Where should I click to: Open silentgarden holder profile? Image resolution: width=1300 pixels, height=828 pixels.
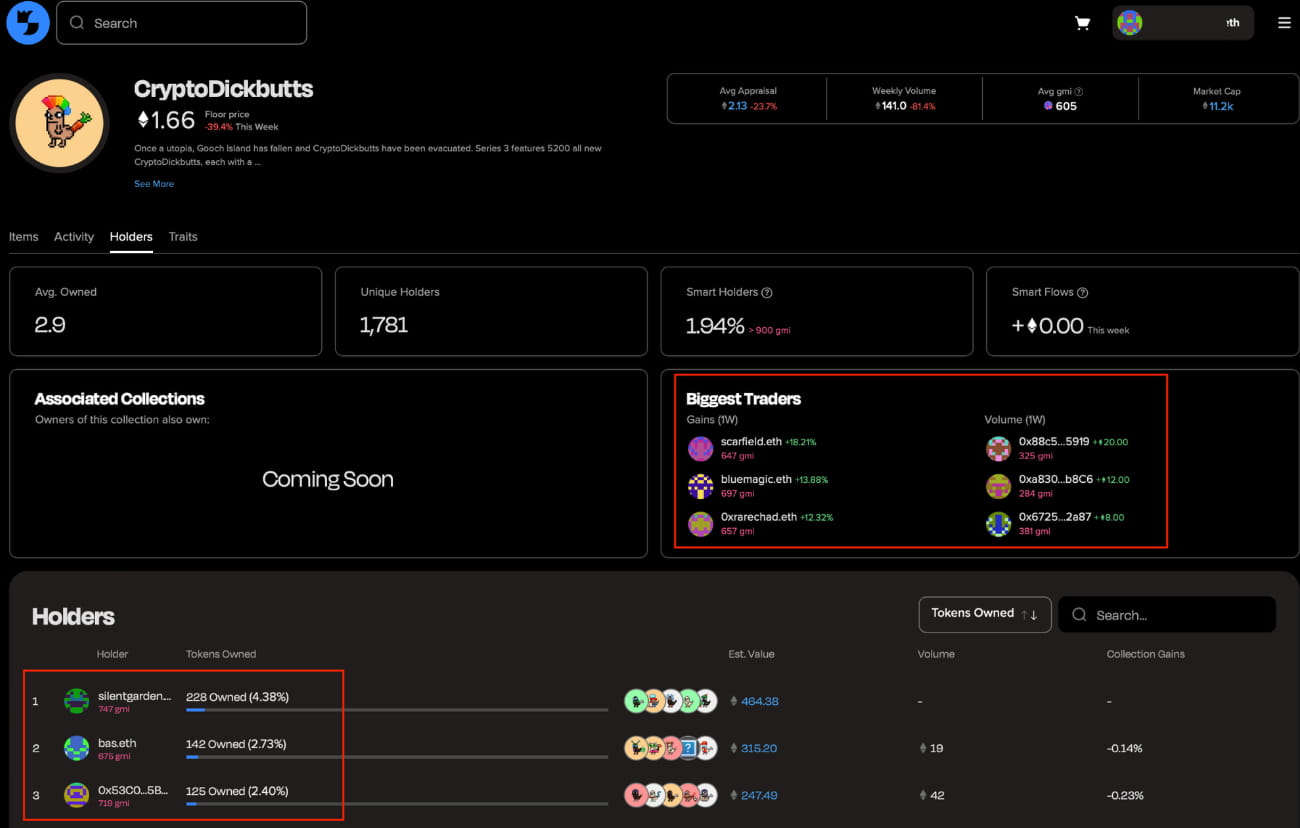(x=134, y=696)
